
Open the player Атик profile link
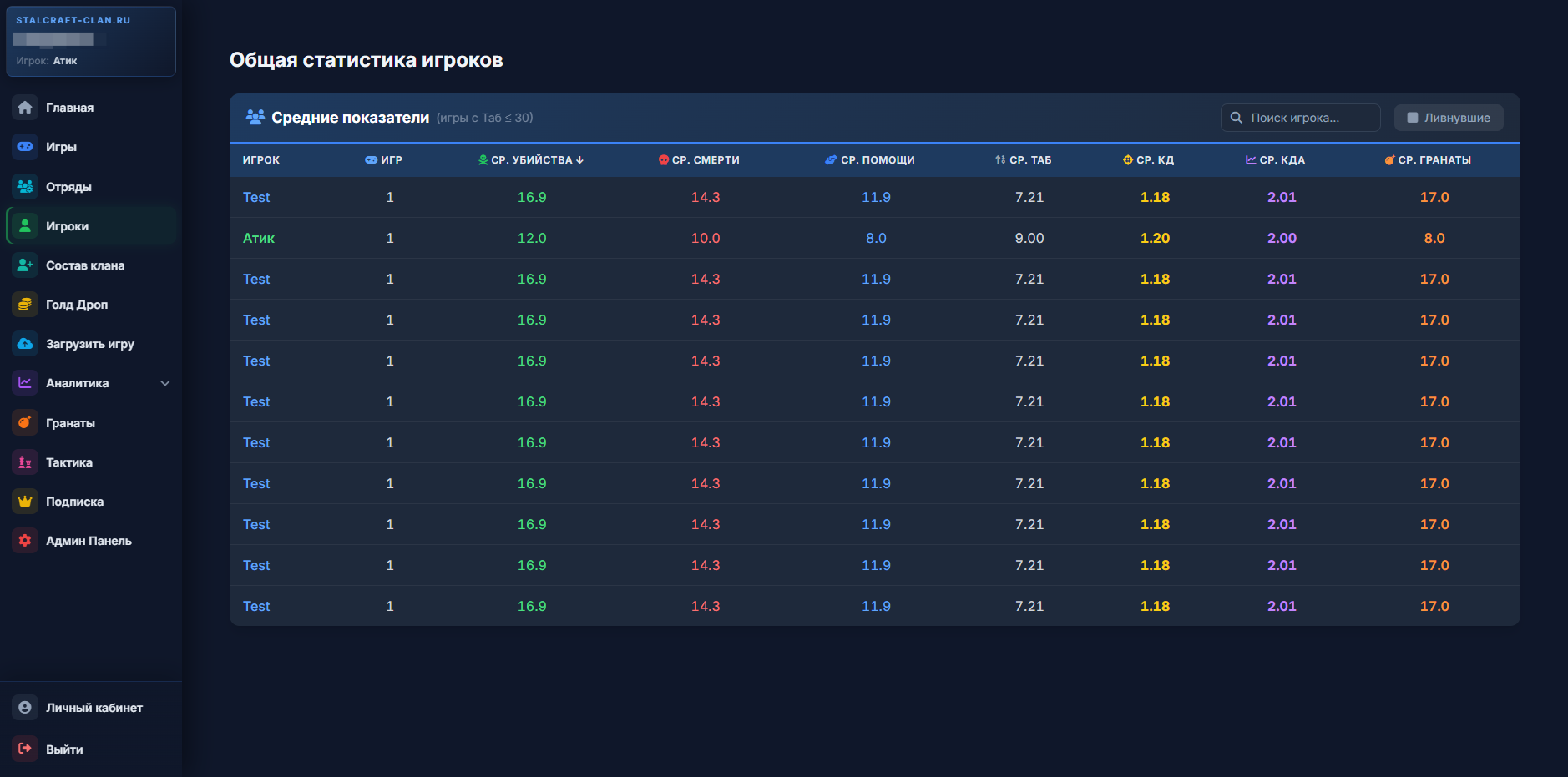pos(259,239)
